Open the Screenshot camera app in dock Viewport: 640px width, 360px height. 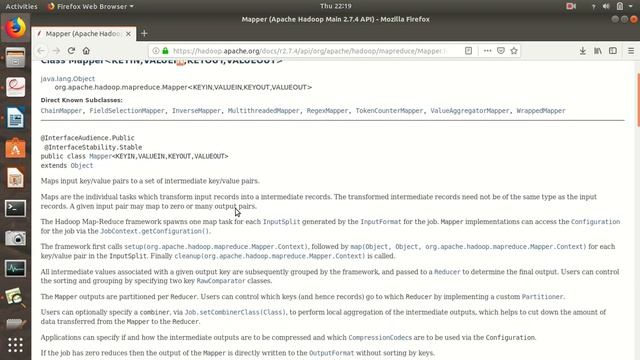tap(16, 238)
